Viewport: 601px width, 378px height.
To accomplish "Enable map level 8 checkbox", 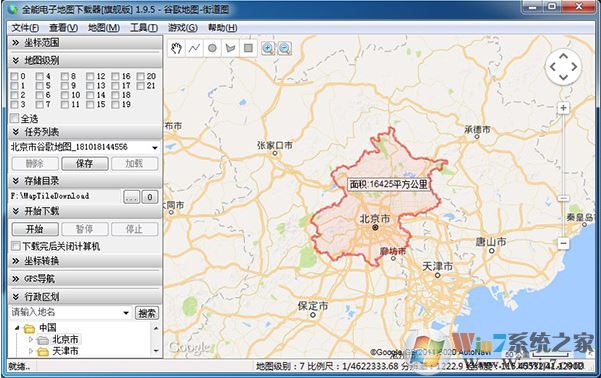I will coord(65,76).
